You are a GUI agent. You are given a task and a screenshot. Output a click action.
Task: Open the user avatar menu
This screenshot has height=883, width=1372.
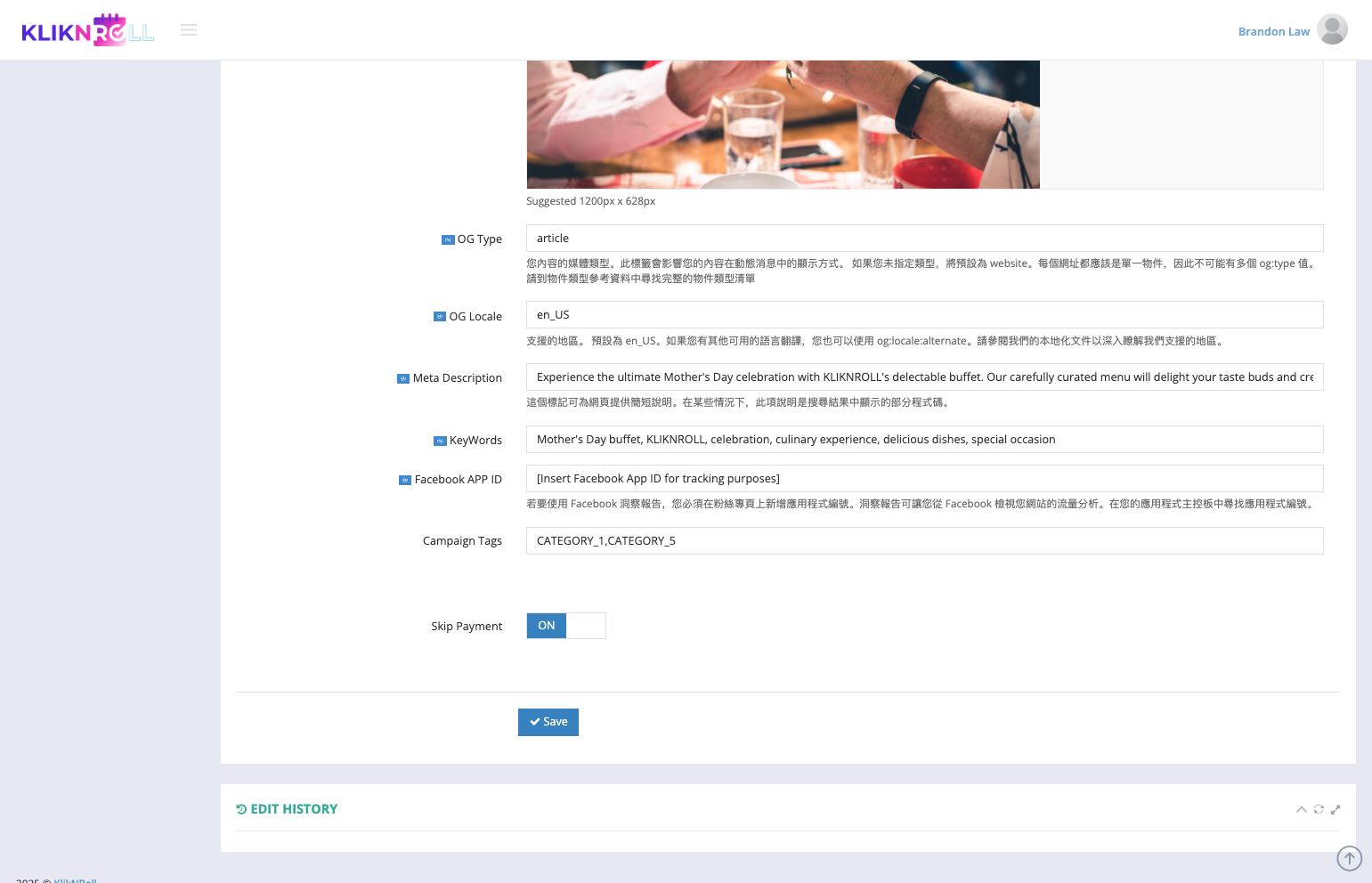click(x=1332, y=29)
